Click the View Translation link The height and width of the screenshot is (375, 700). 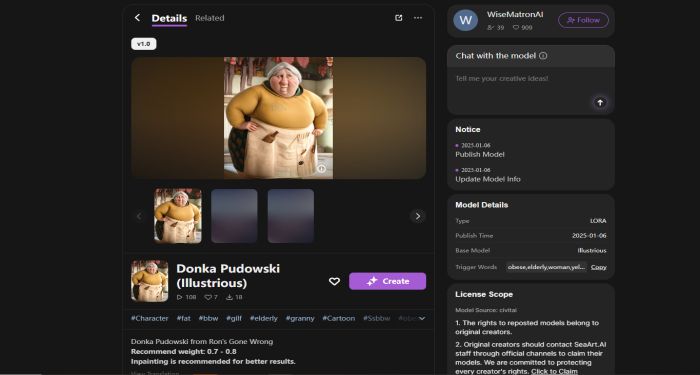pyautogui.click(x=155, y=373)
